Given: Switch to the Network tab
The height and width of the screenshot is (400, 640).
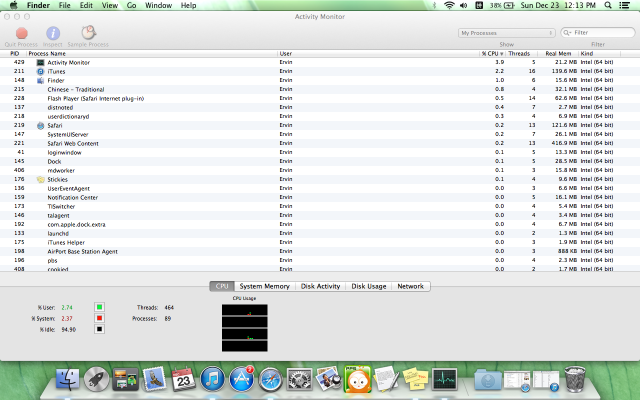Looking at the screenshot, I should (x=411, y=286).
